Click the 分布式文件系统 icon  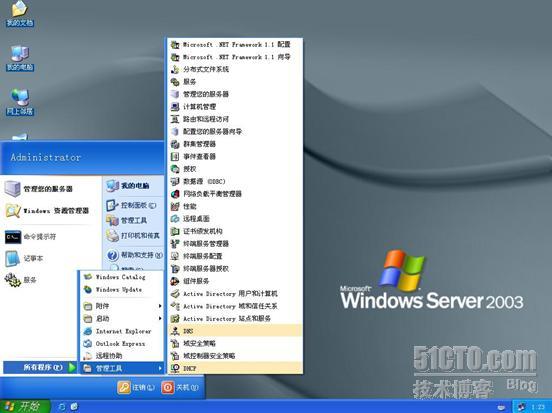click(x=175, y=69)
